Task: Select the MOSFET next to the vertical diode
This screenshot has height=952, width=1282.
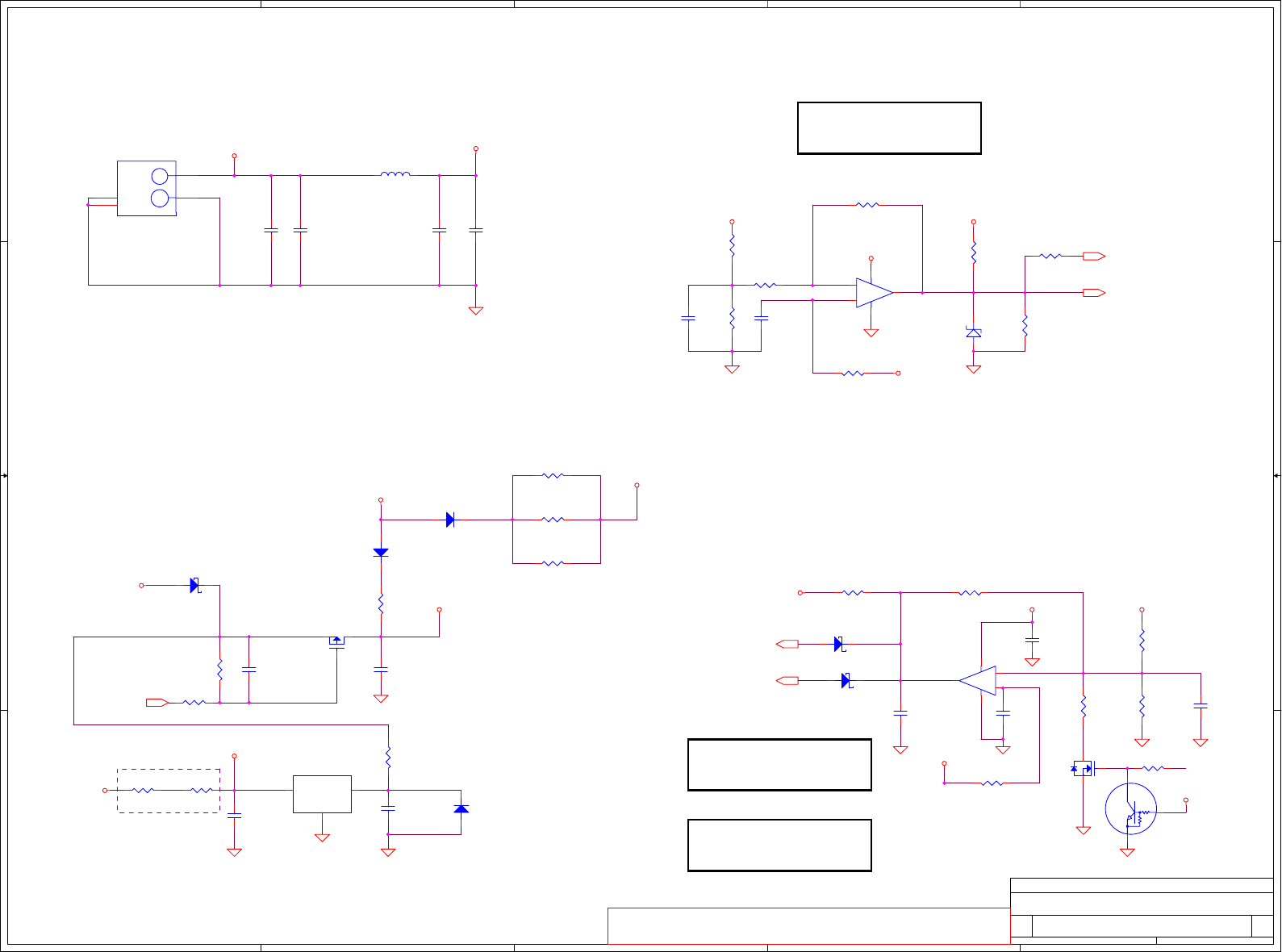Action: click(x=336, y=642)
